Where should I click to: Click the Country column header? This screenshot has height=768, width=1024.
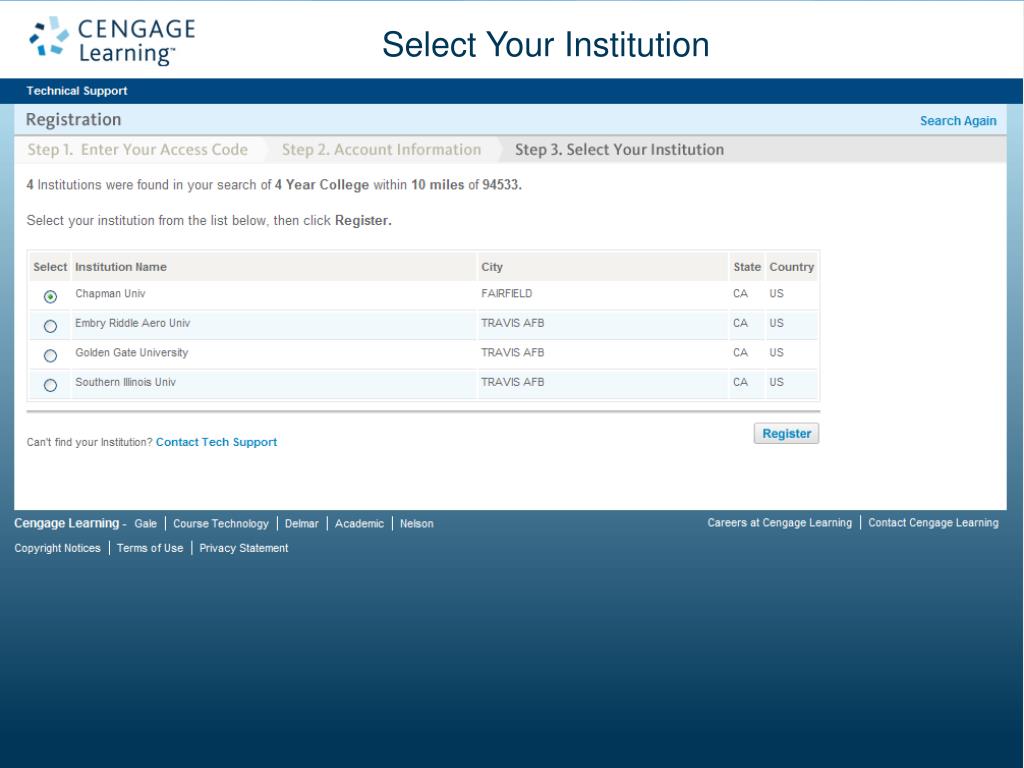tap(792, 266)
